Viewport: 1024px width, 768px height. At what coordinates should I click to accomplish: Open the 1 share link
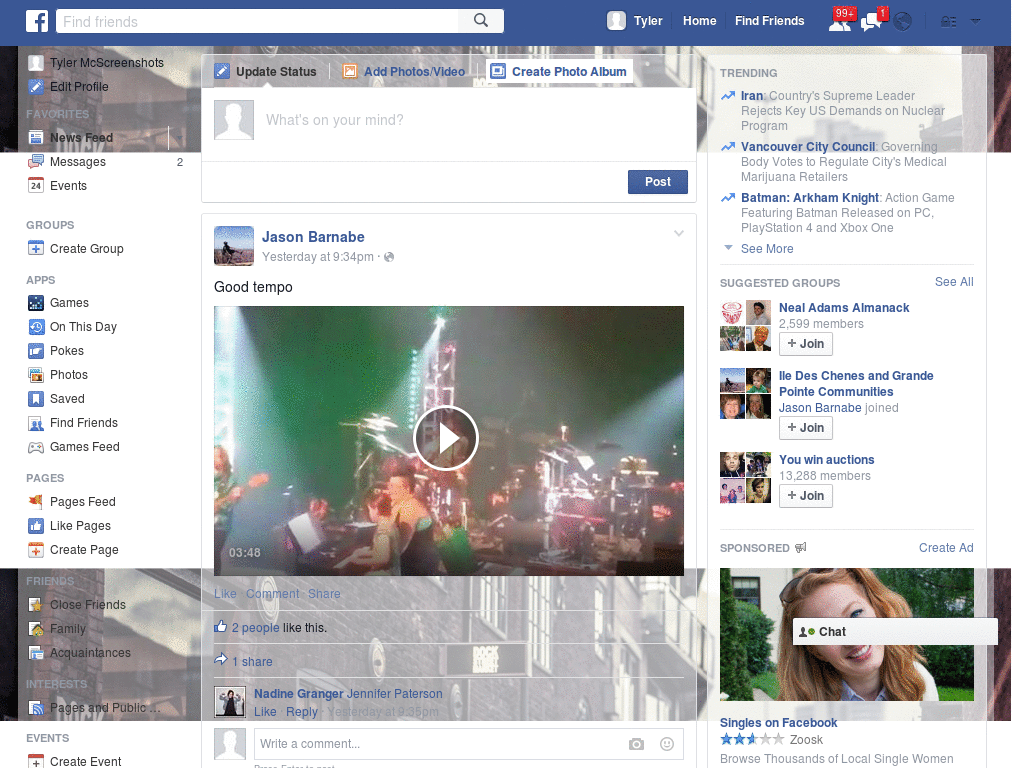pos(252,662)
